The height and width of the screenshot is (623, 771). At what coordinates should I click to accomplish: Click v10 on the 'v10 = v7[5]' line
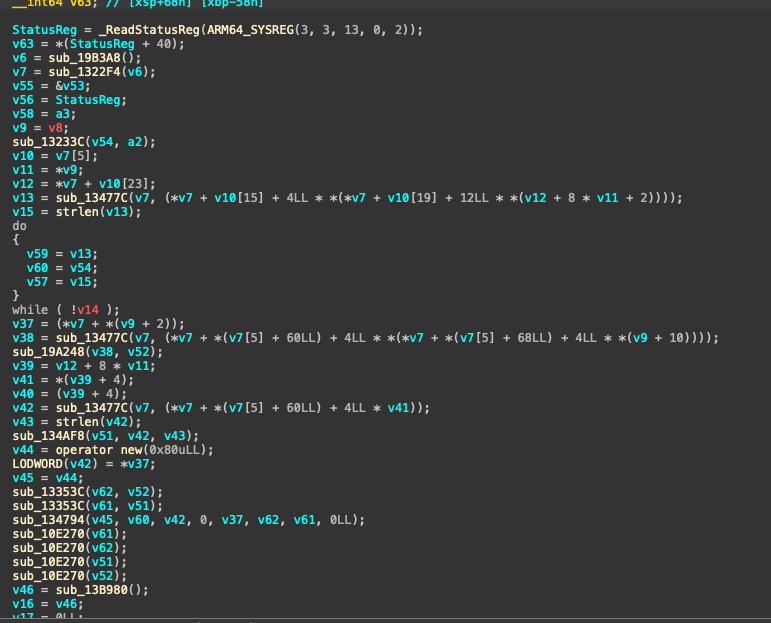pos(23,156)
